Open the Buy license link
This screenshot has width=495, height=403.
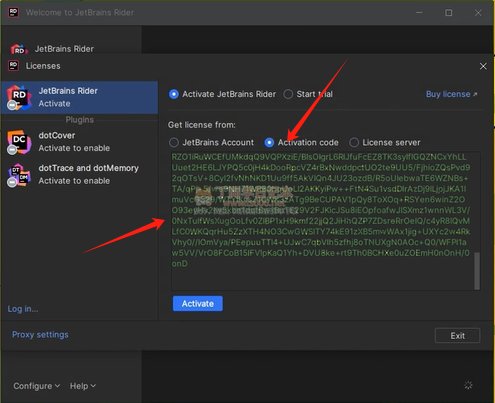[x=451, y=94]
